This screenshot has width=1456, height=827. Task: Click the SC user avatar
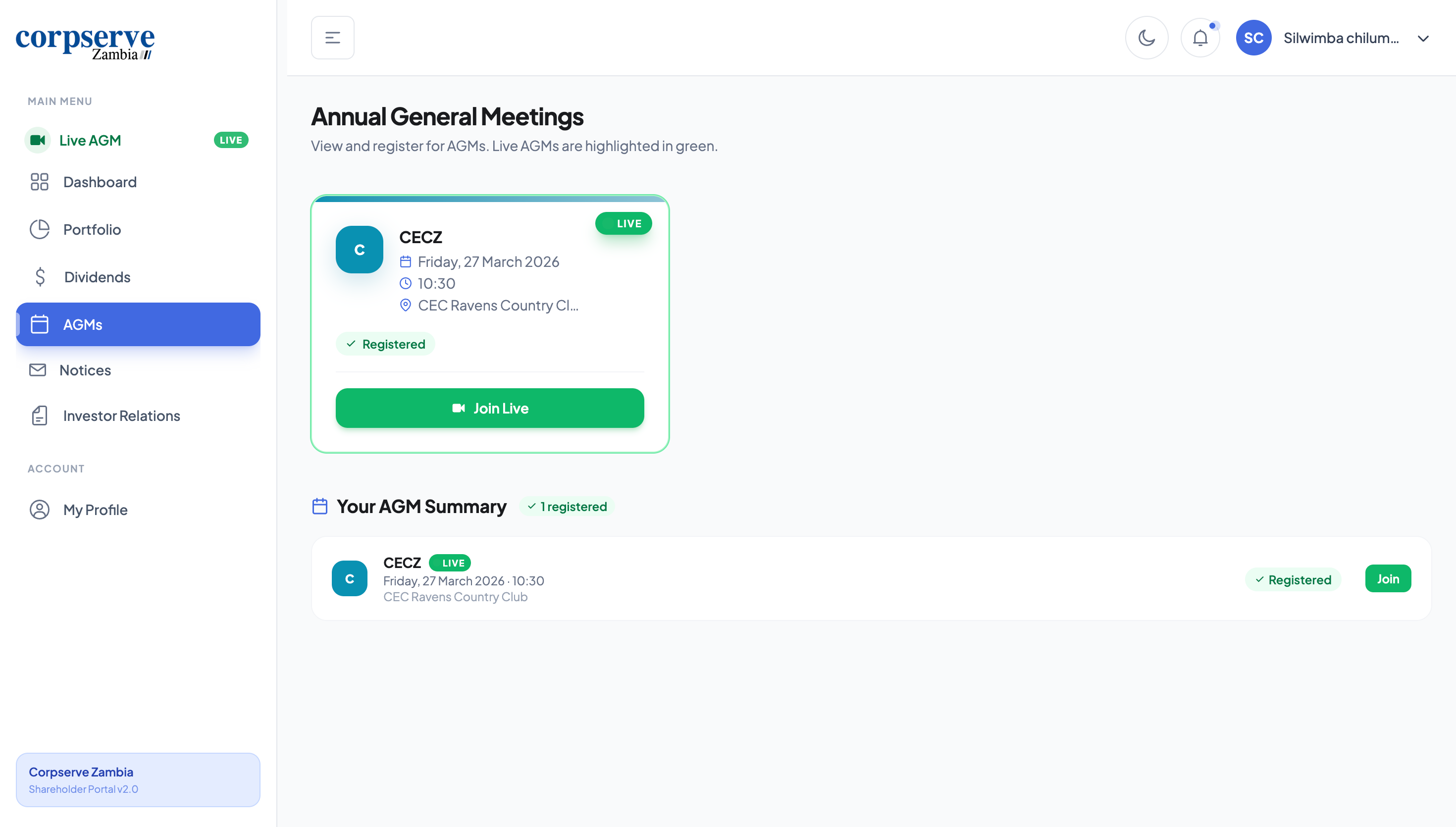(1253, 38)
